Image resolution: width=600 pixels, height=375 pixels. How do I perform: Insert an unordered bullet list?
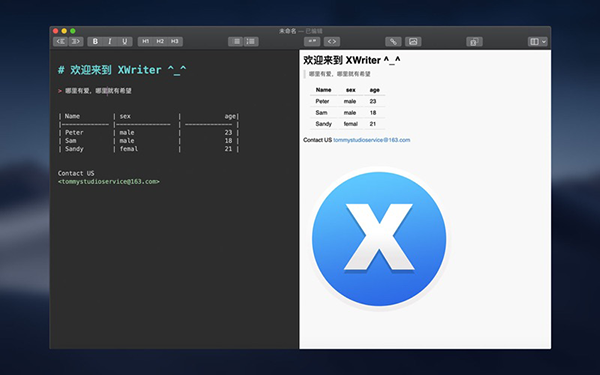(236, 41)
